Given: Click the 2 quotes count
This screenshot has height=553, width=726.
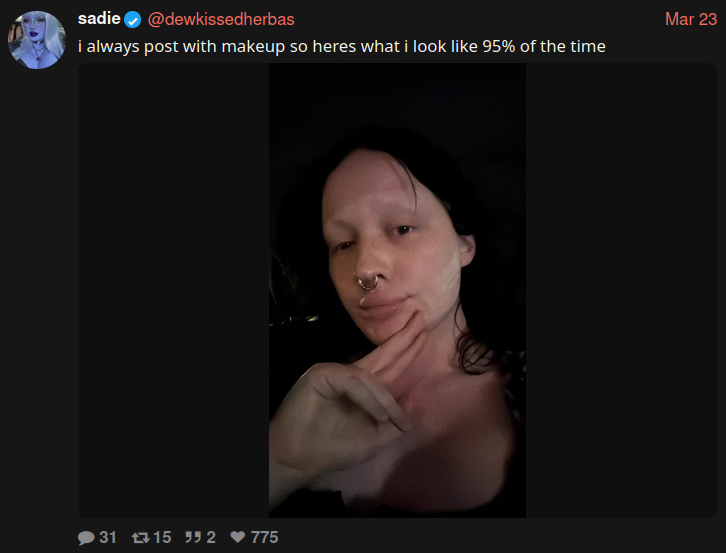Looking at the screenshot, I should click(211, 537).
